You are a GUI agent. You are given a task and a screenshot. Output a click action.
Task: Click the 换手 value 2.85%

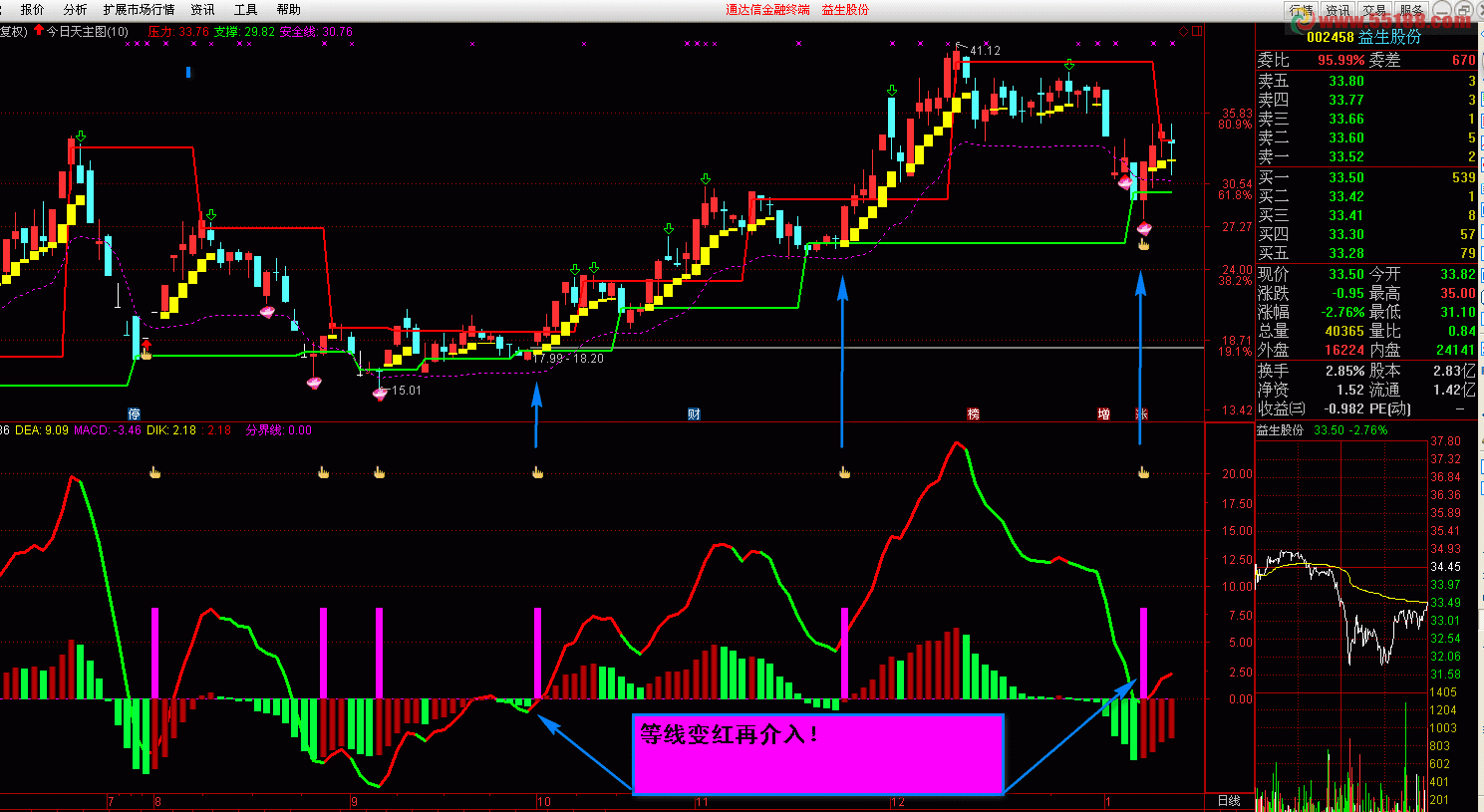[x=1344, y=371]
